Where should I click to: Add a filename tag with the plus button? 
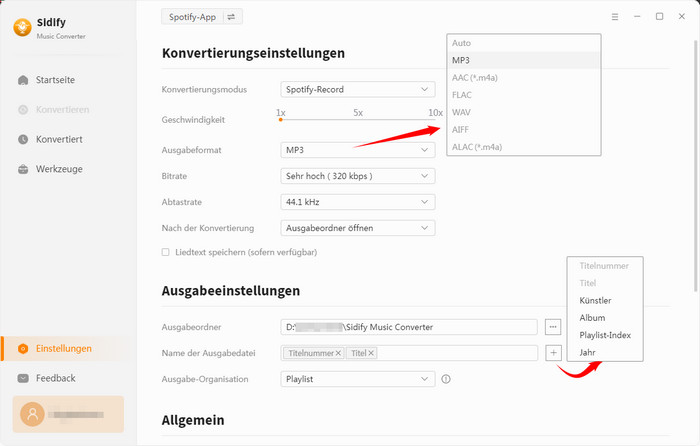(553, 353)
